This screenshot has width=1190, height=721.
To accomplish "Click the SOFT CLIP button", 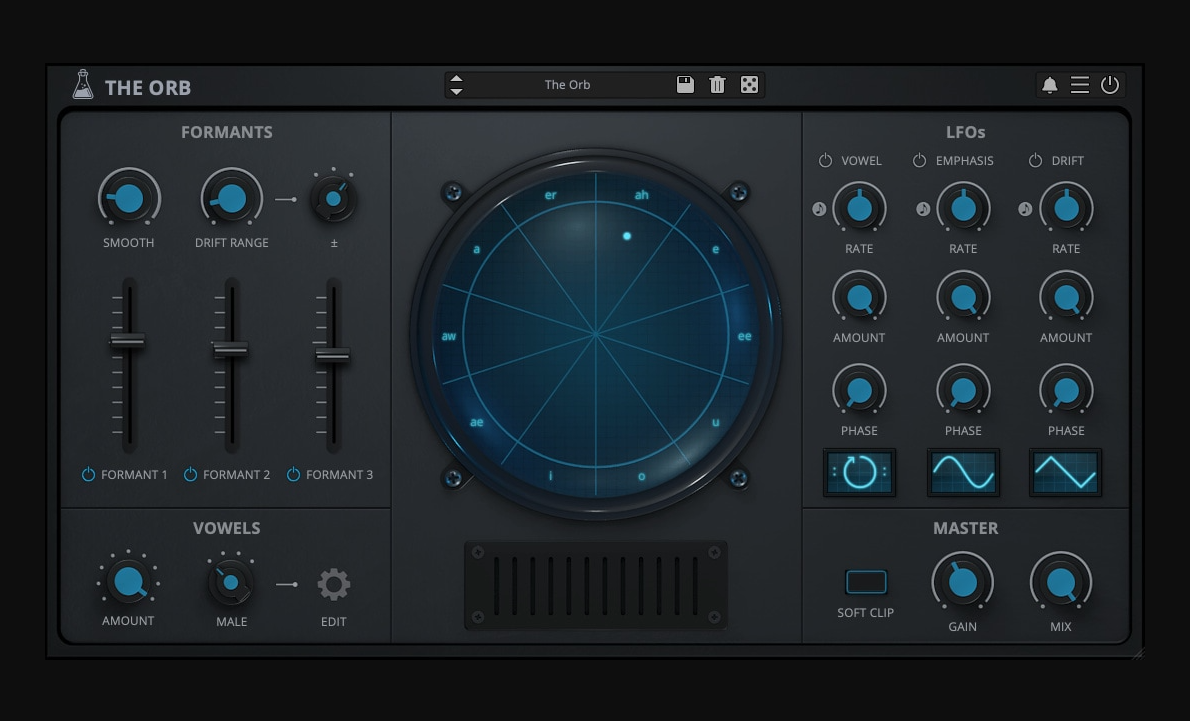I will click(x=866, y=582).
